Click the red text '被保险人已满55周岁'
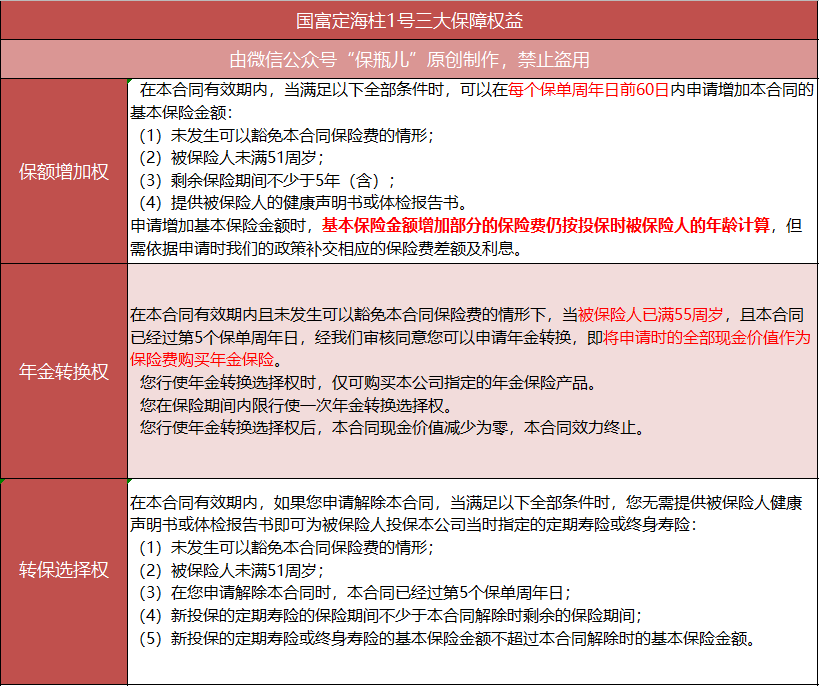The height and width of the screenshot is (686, 819). click(x=650, y=315)
